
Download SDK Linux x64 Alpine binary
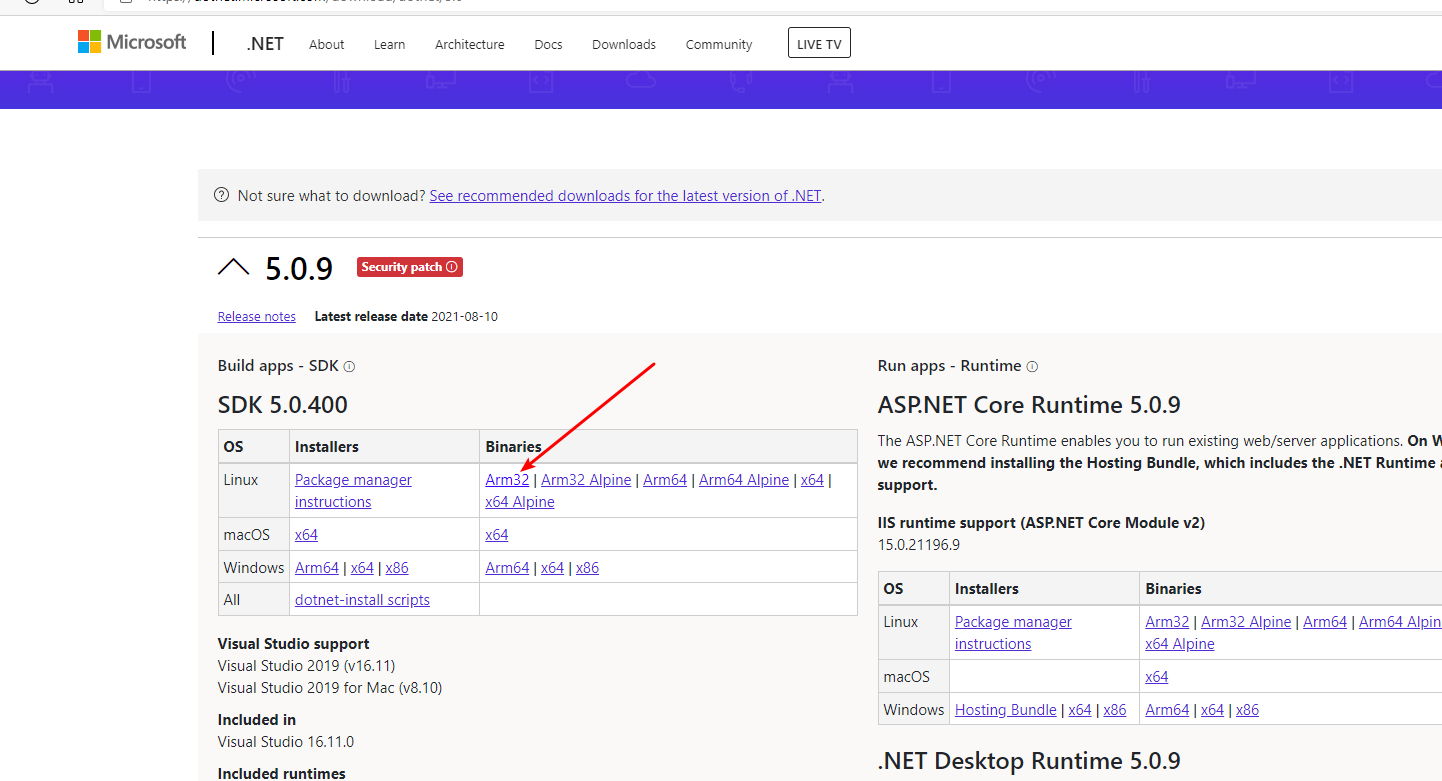(x=520, y=502)
